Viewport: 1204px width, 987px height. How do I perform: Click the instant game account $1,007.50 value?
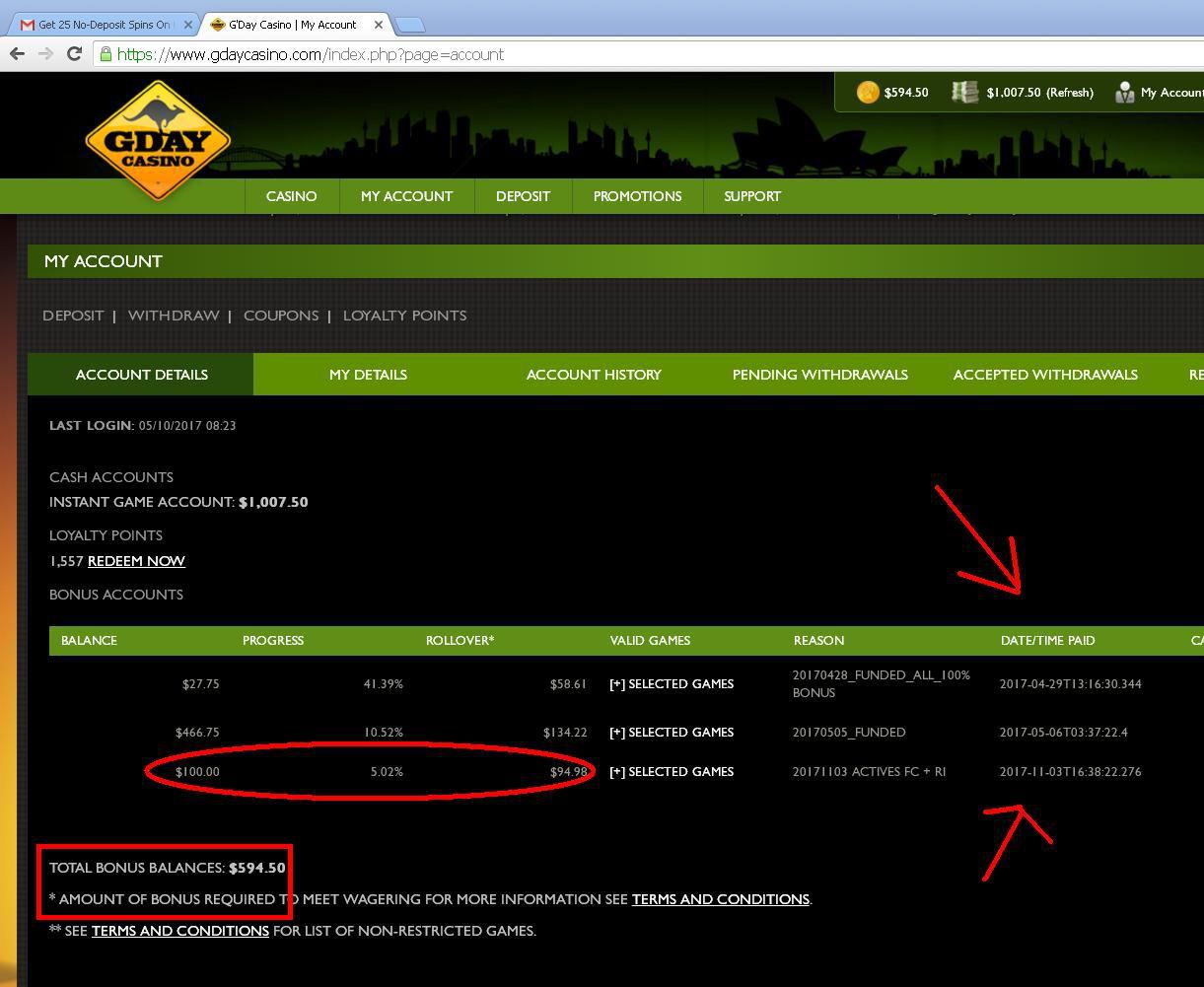pyautogui.click(x=273, y=502)
